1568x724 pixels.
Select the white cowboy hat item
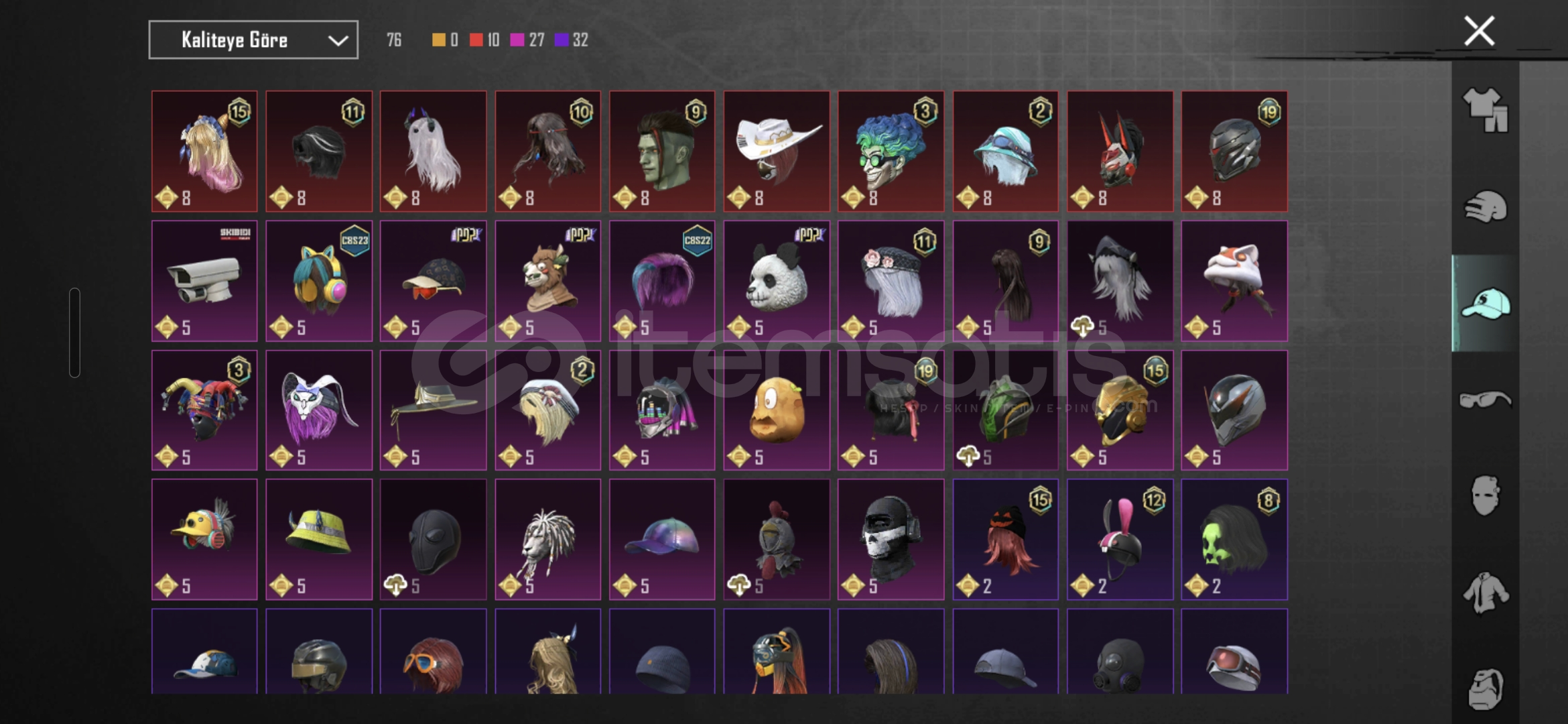point(776,152)
